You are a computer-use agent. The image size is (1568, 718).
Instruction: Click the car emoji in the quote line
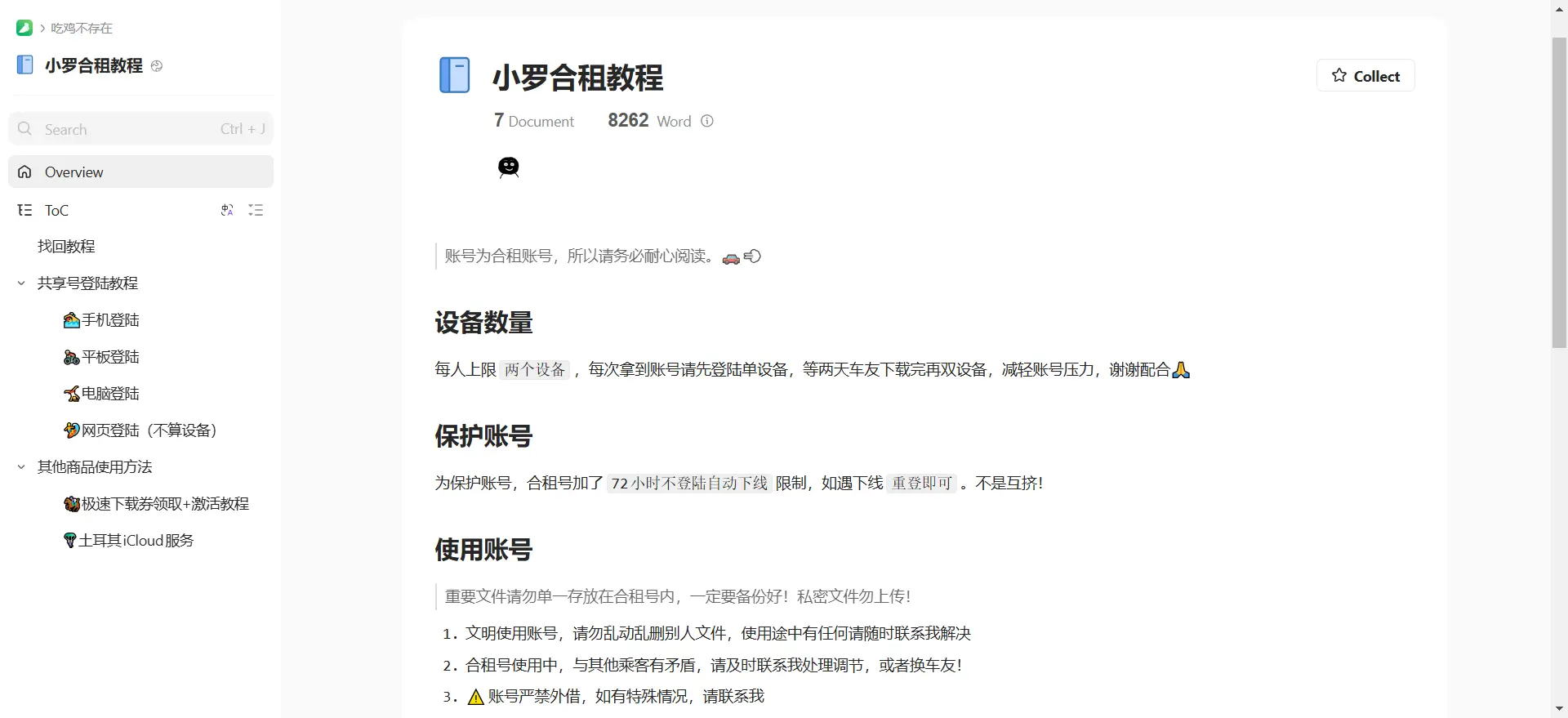coord(731,257)
